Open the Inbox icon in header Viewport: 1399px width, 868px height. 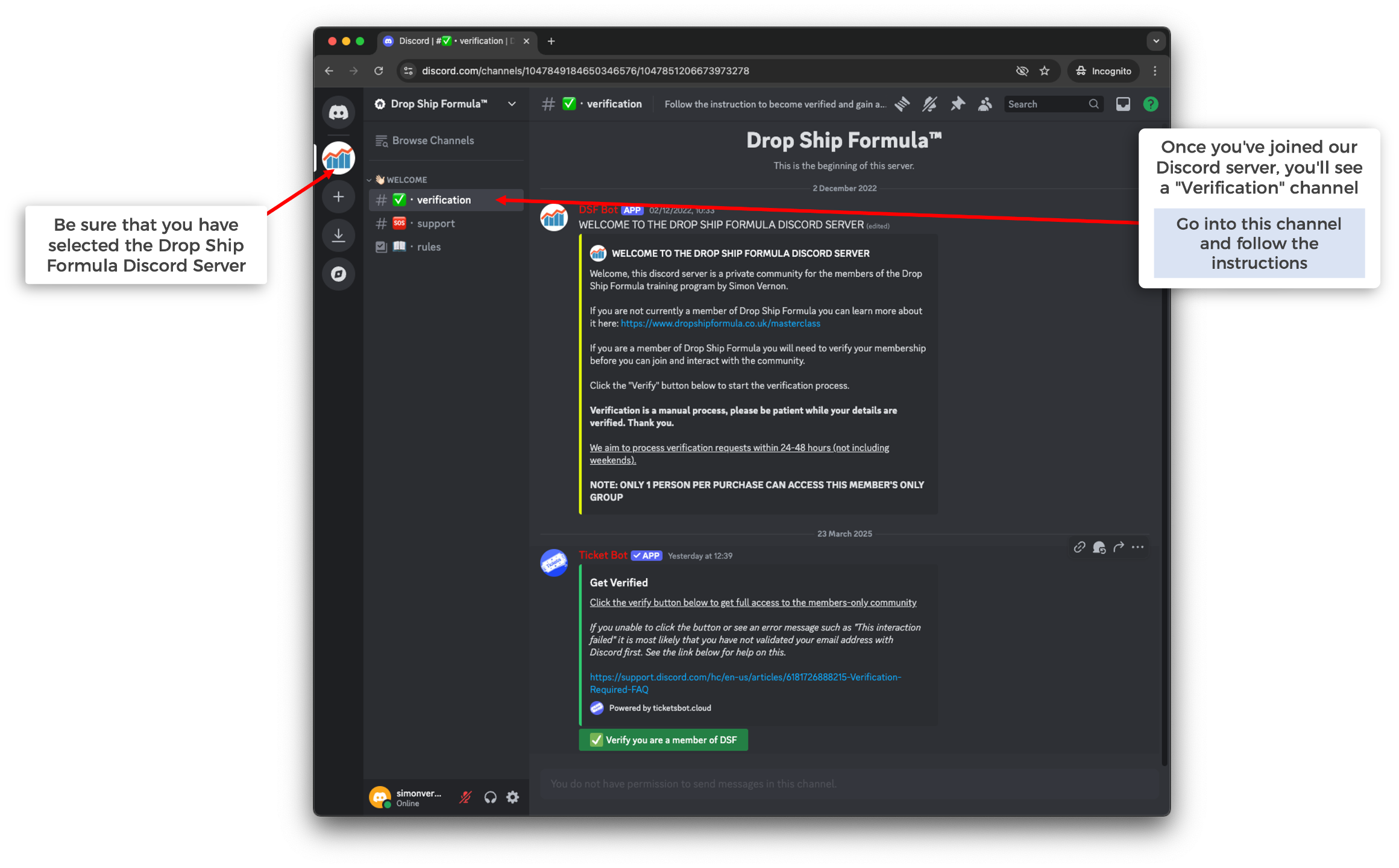tap(1123, 104)
